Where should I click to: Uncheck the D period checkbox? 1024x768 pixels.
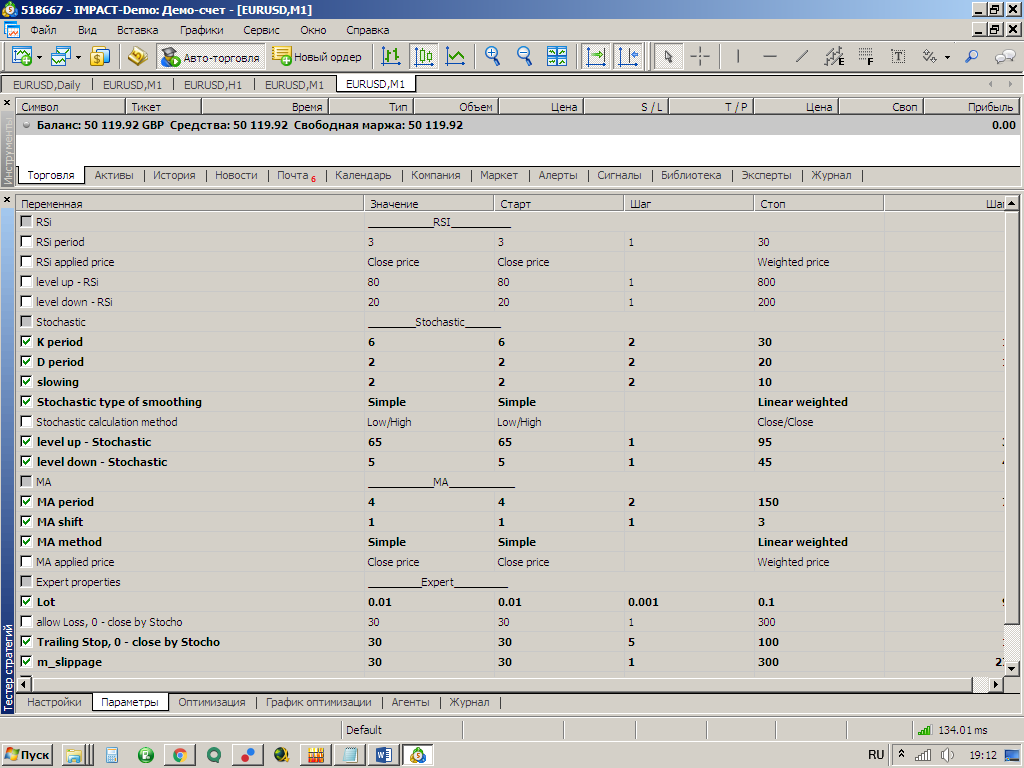26,361
